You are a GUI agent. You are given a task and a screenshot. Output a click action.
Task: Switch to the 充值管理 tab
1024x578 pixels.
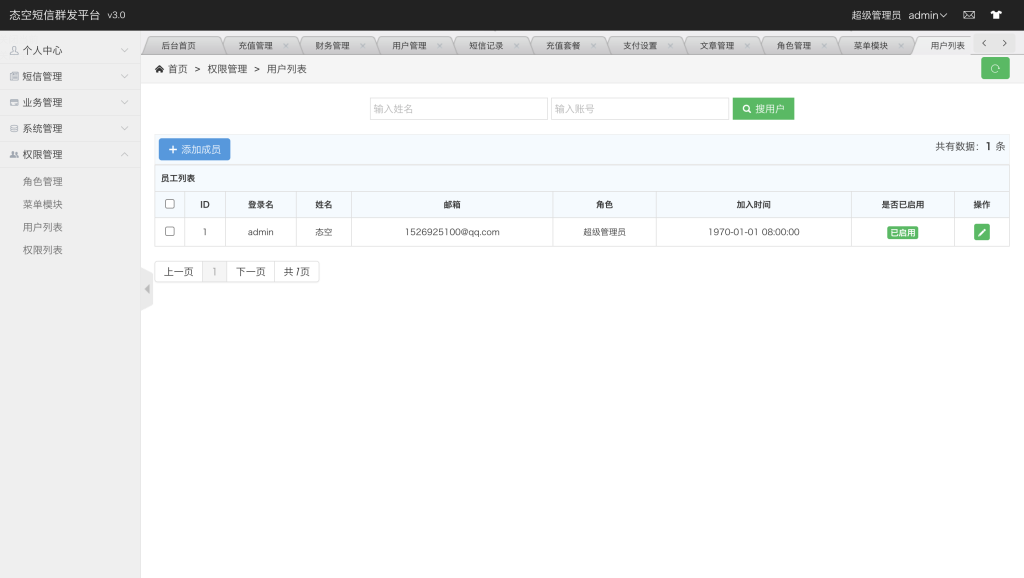[x=258, y=44]
